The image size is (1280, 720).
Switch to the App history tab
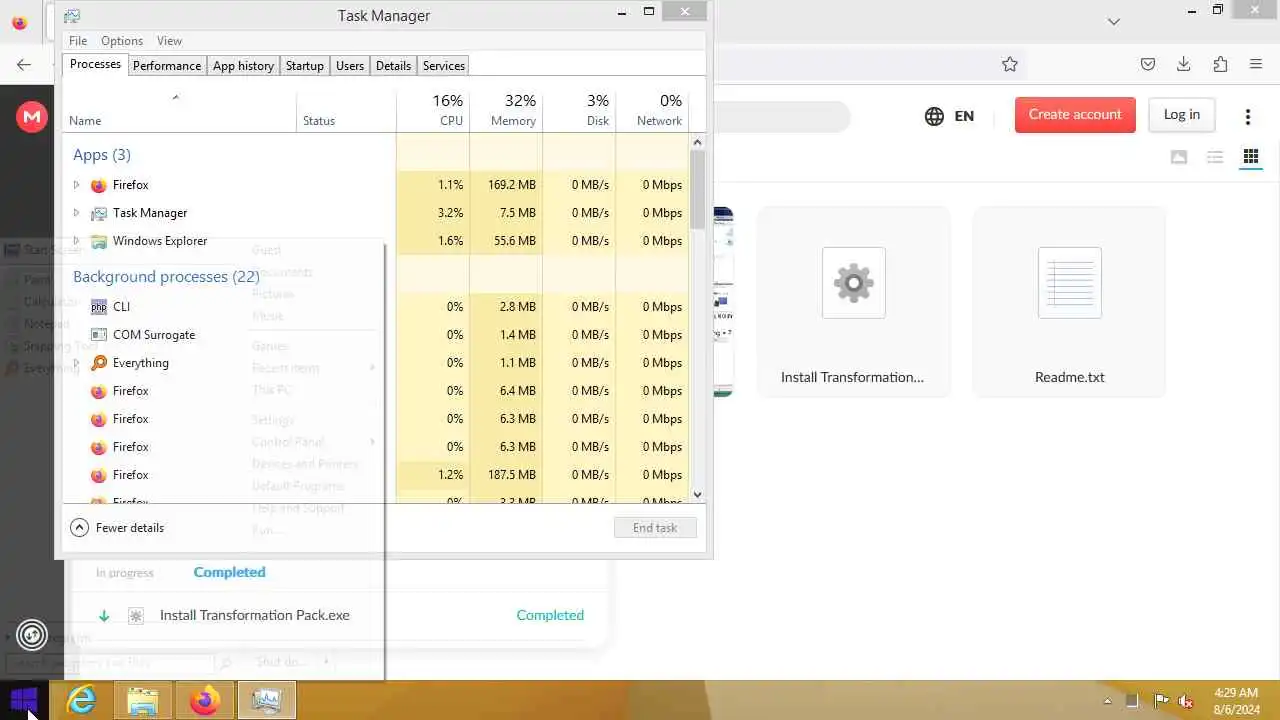tap(243, 66)
